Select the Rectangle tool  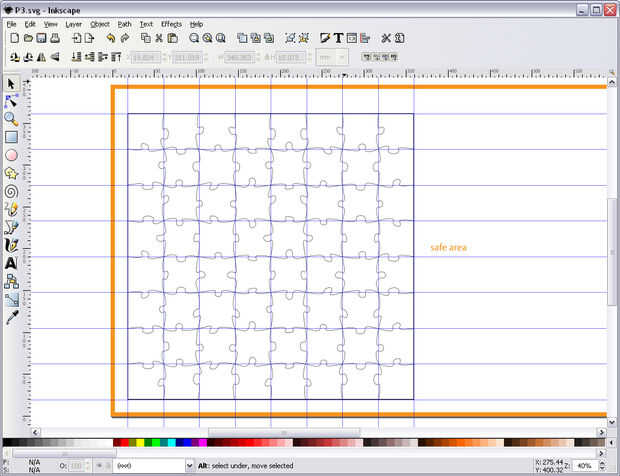point(11,137)
